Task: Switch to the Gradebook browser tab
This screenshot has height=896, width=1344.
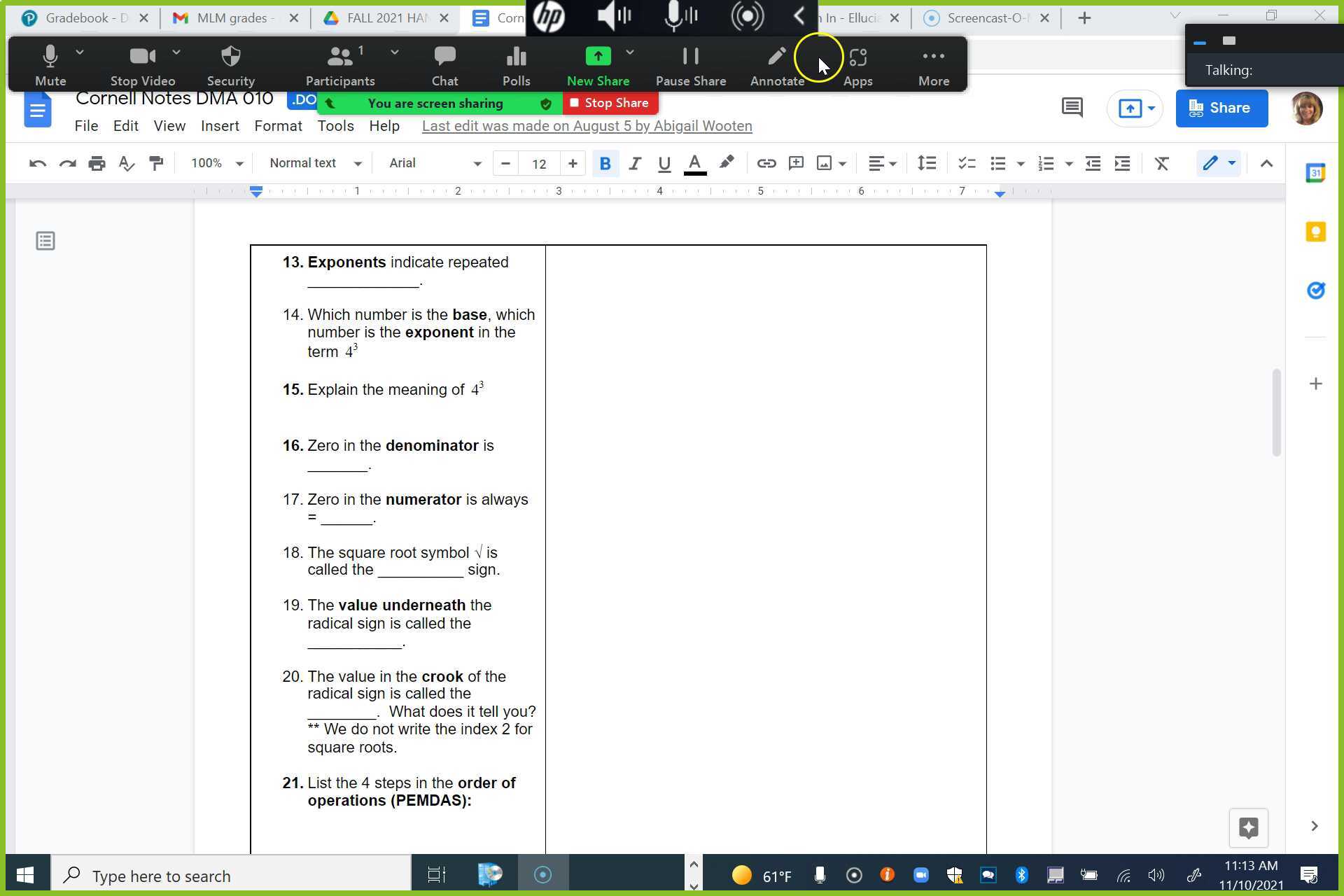Action: tap(80, 18)
